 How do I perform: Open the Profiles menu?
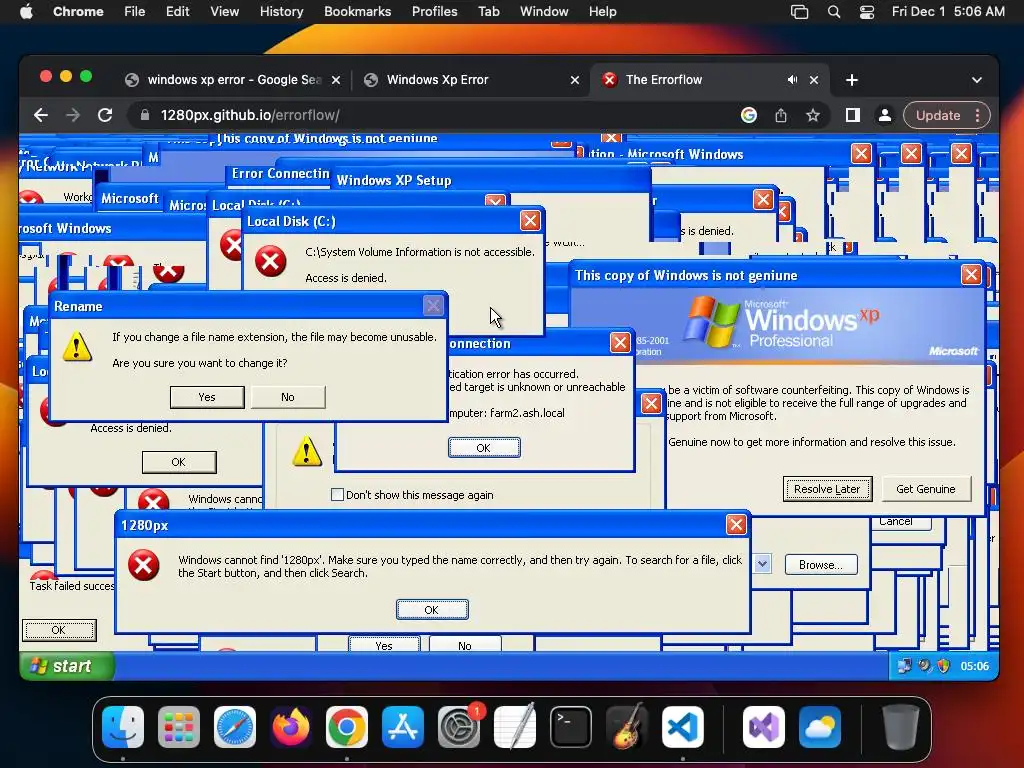pos(434,12)
